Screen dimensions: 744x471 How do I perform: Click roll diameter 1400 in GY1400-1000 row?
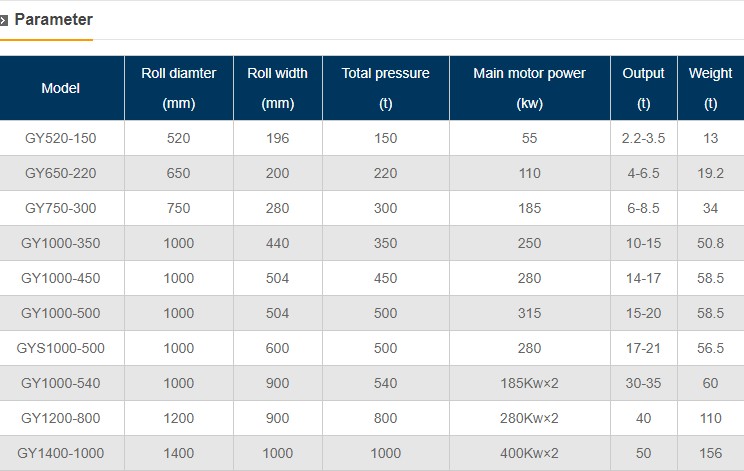click(x=179, y=453)
